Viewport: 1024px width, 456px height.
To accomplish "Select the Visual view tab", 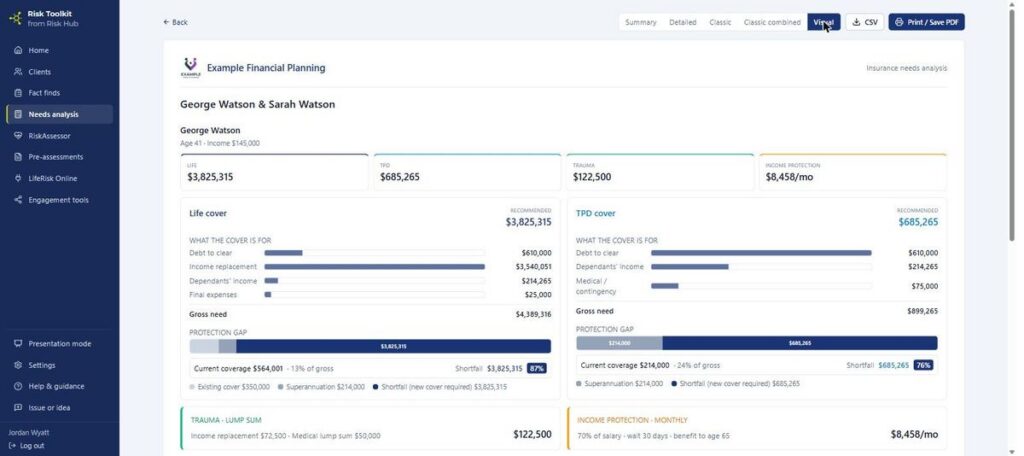I will (824, 22).
